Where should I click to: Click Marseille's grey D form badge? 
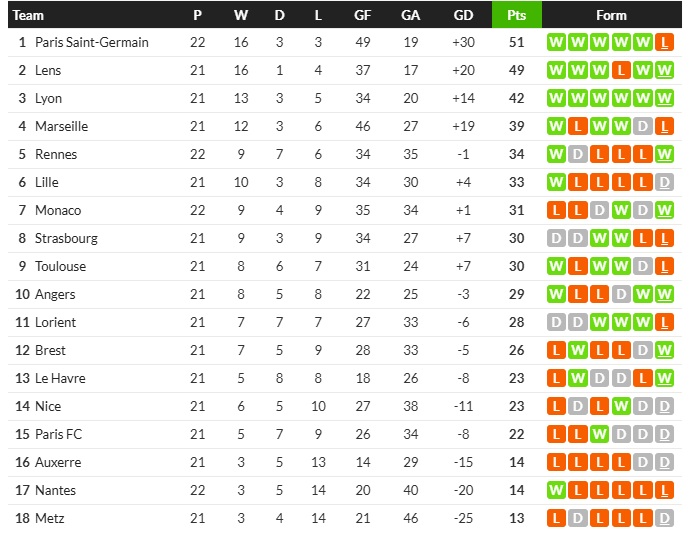(x=644, y=126)
